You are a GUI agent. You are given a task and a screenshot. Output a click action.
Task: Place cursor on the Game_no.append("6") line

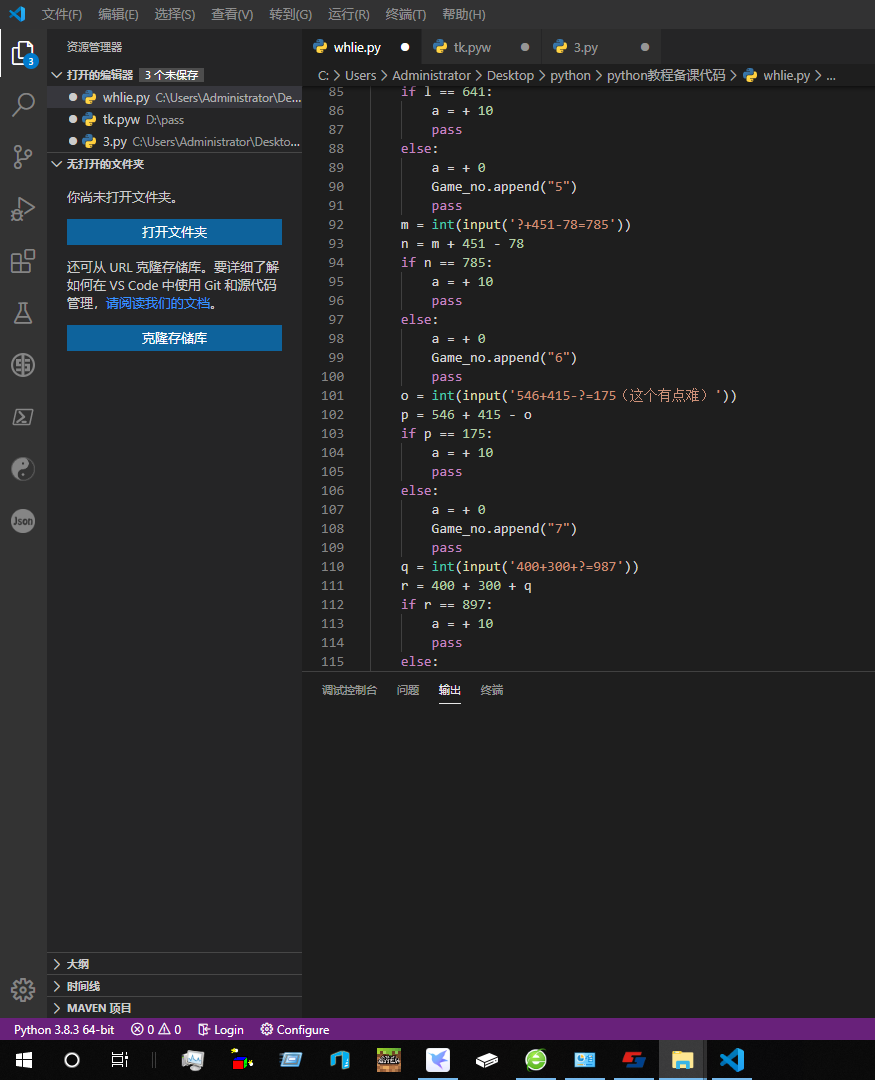tap(504, 357)
